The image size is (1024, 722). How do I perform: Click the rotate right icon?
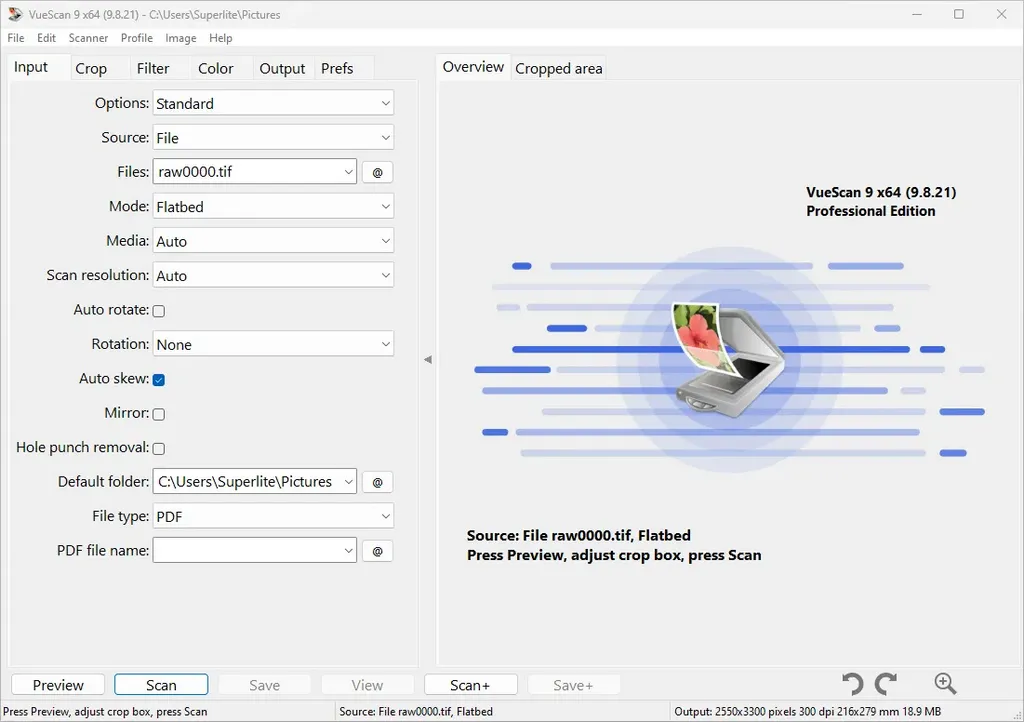coord(886,684)
